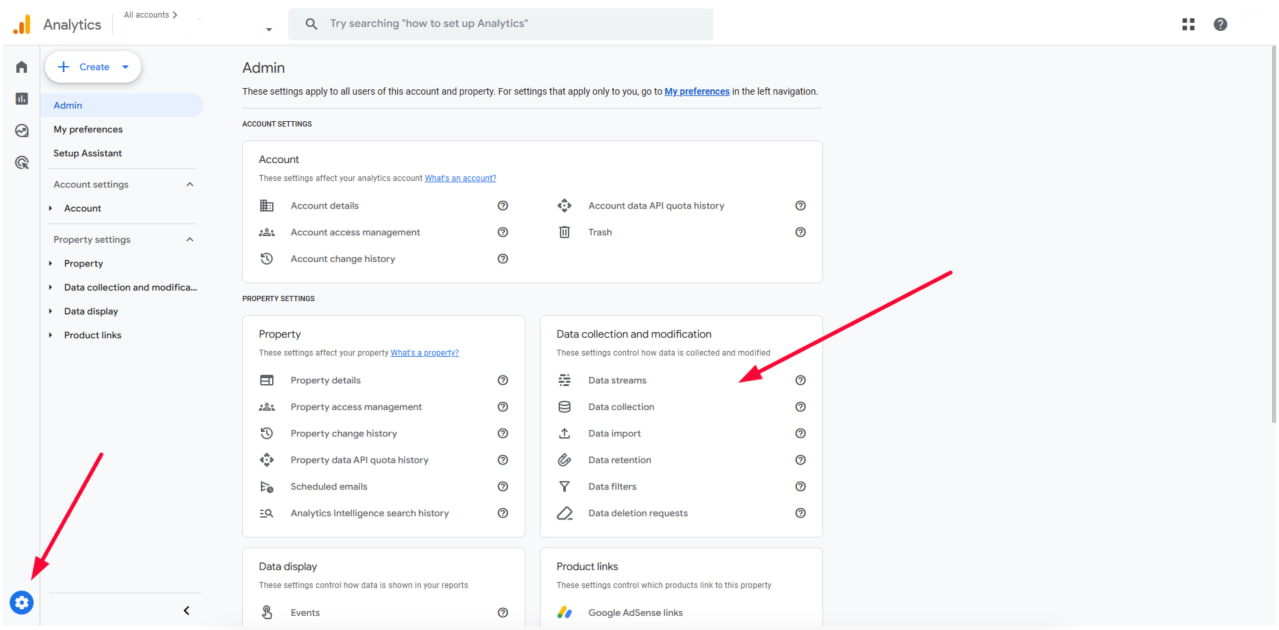The width and height of the screenshot is (1279, 630).
Task: Open Property details settings
Action: point(326,380)
